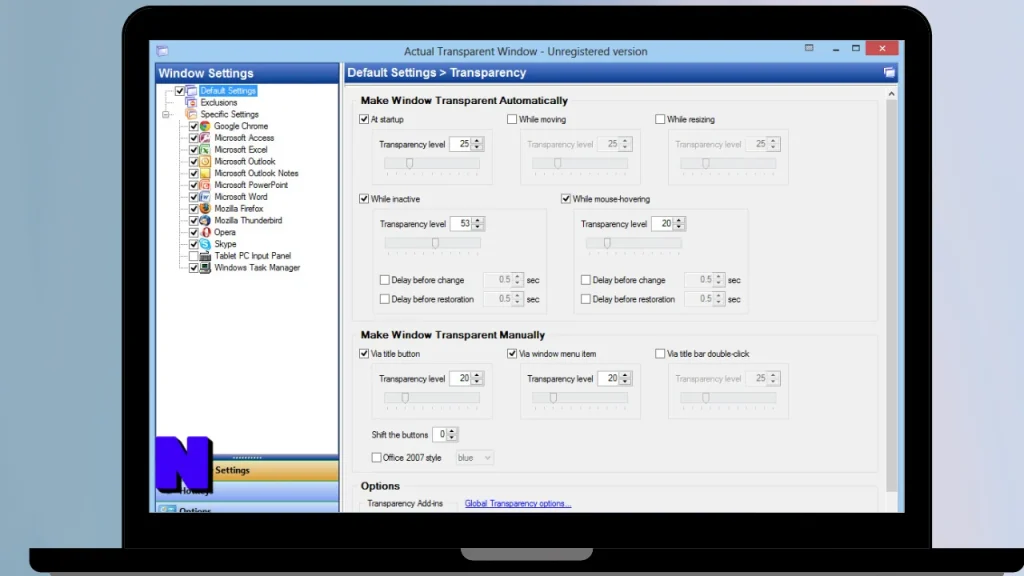Click the Microsoft PowerPoint icon
This screenshot has width=1024, height=576.
(x=205, y=185)
